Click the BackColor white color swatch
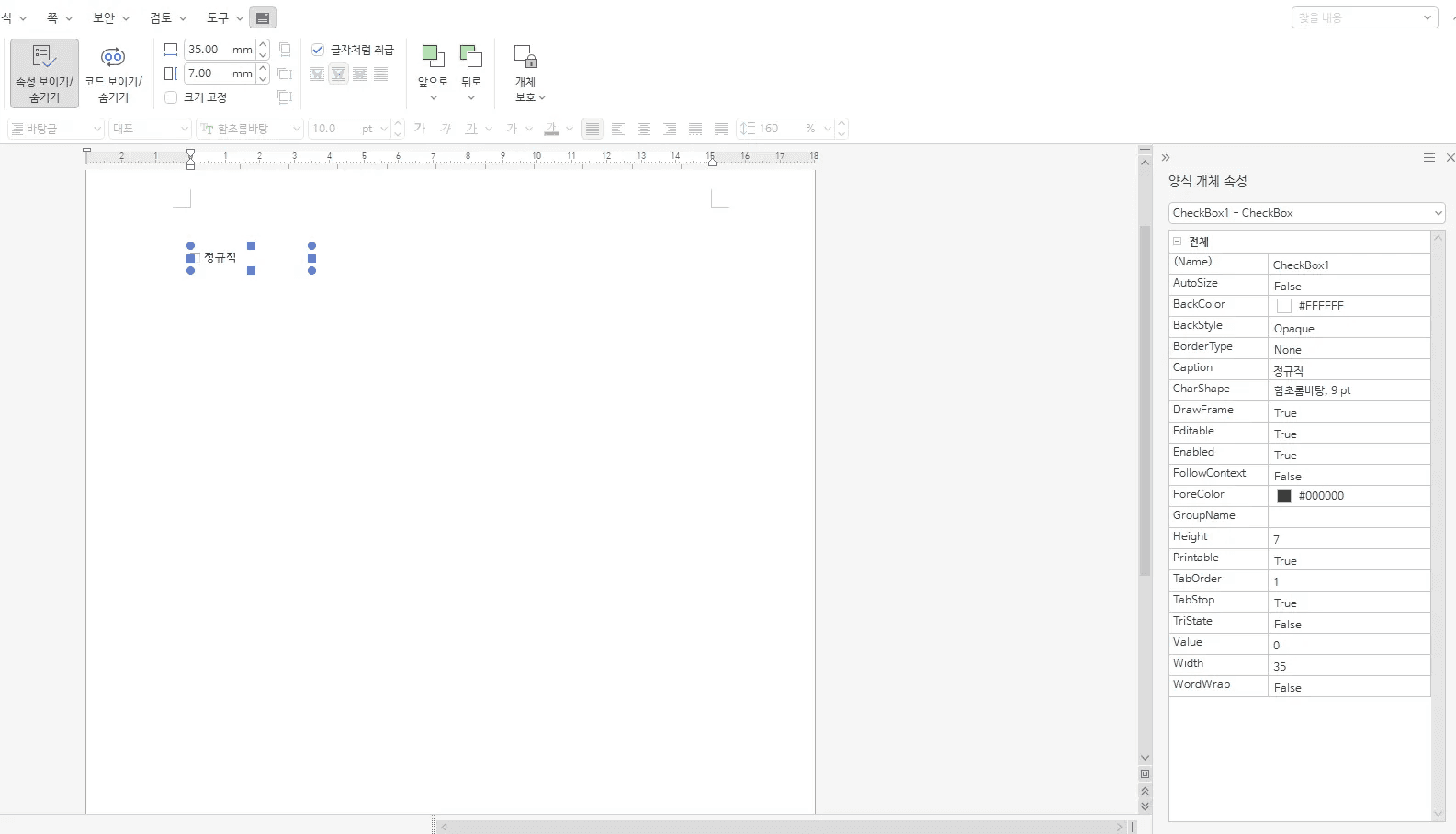The height and width of the screenshot is (834, 1456). coord(1284,306)
